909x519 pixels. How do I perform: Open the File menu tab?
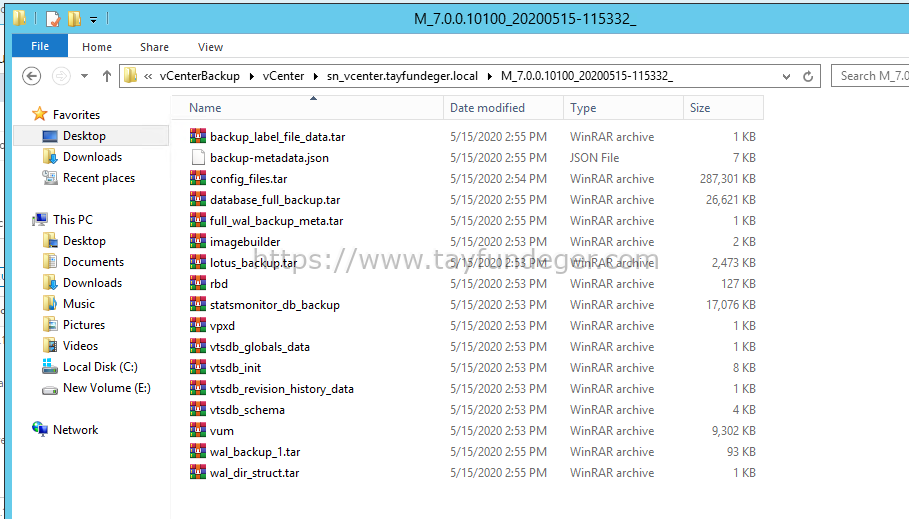pyautogui.click(x=40, y=46)
